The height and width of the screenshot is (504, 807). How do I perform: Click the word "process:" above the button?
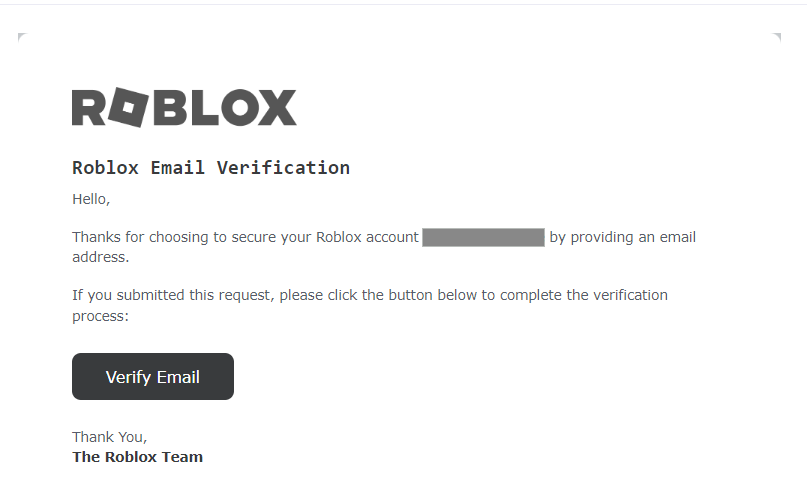tap(100, 316)
